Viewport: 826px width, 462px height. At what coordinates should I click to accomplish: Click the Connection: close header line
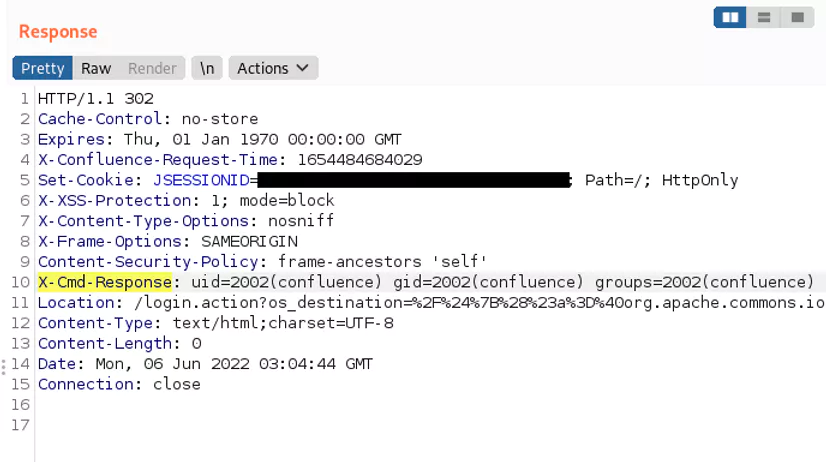(x=119, y=384)
